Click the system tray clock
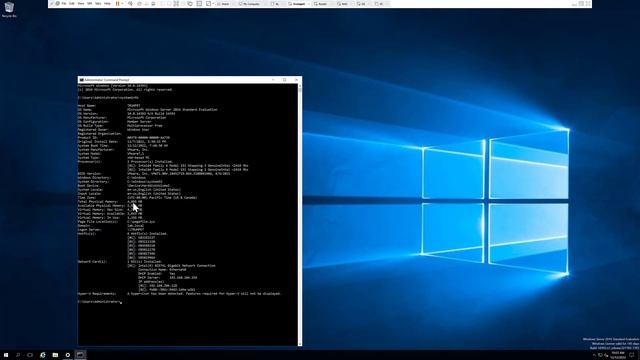This screenshot has width=640, height=360. click(618, 355)
